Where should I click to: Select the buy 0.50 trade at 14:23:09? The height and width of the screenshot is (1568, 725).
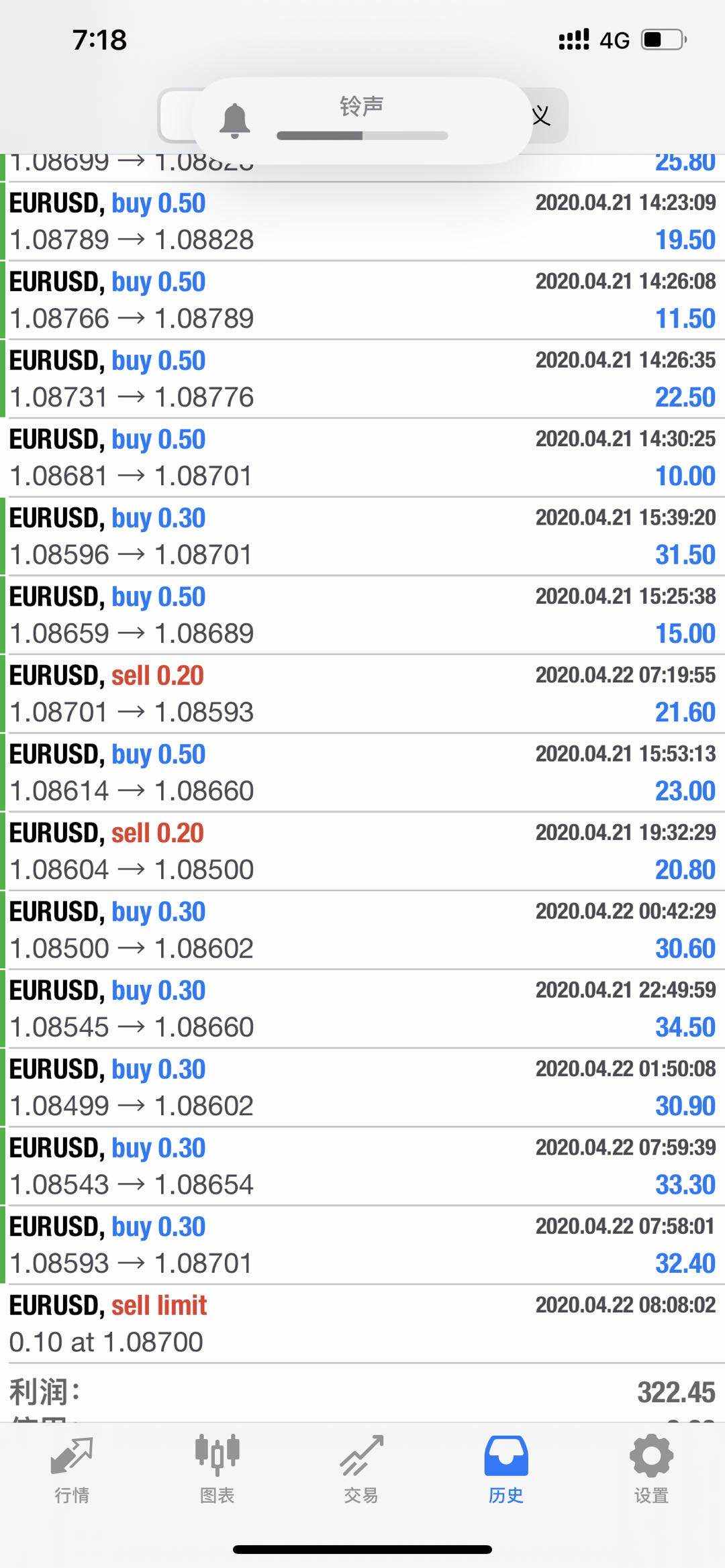tap(362, 221)
